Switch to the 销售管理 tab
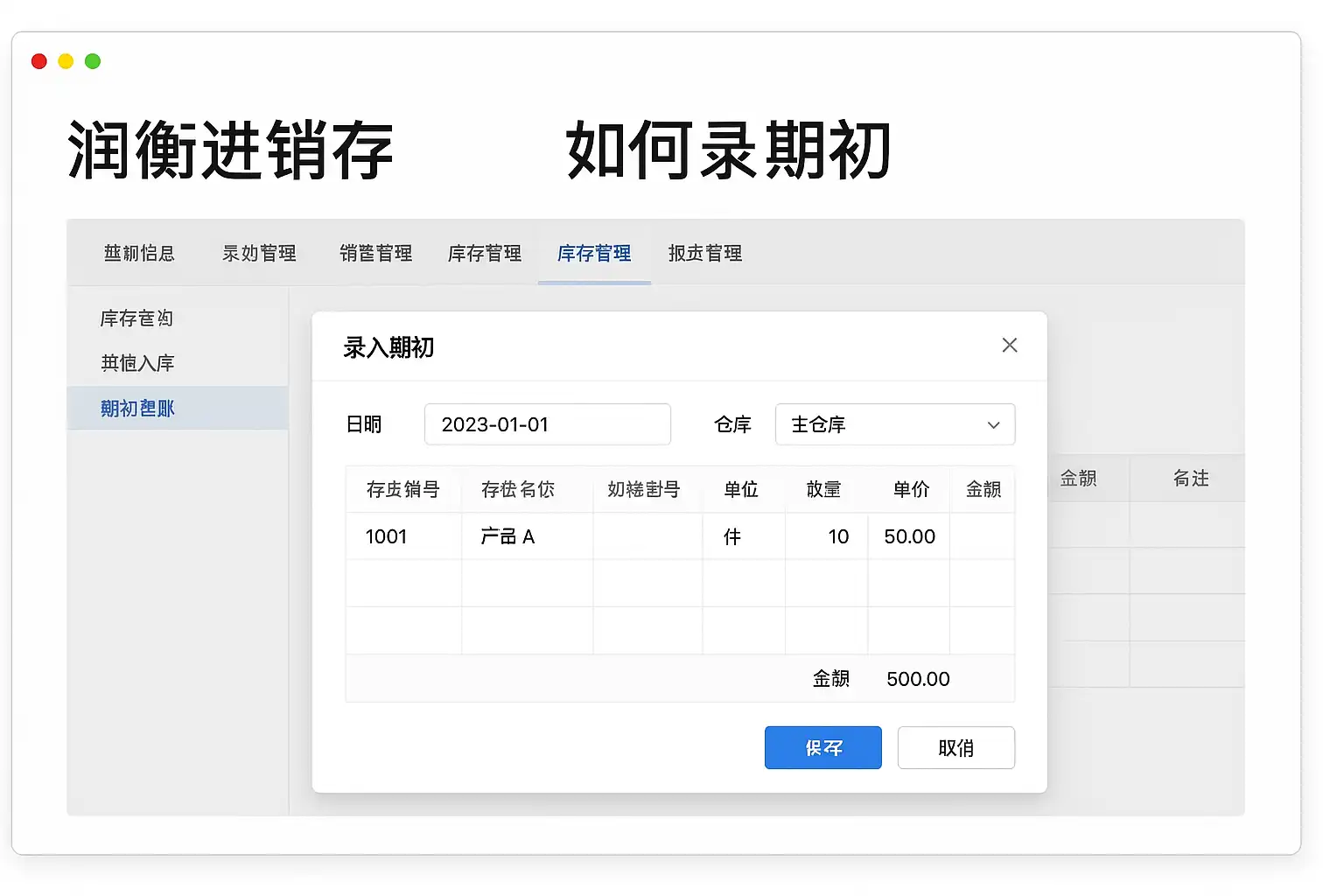 [375, 254]
